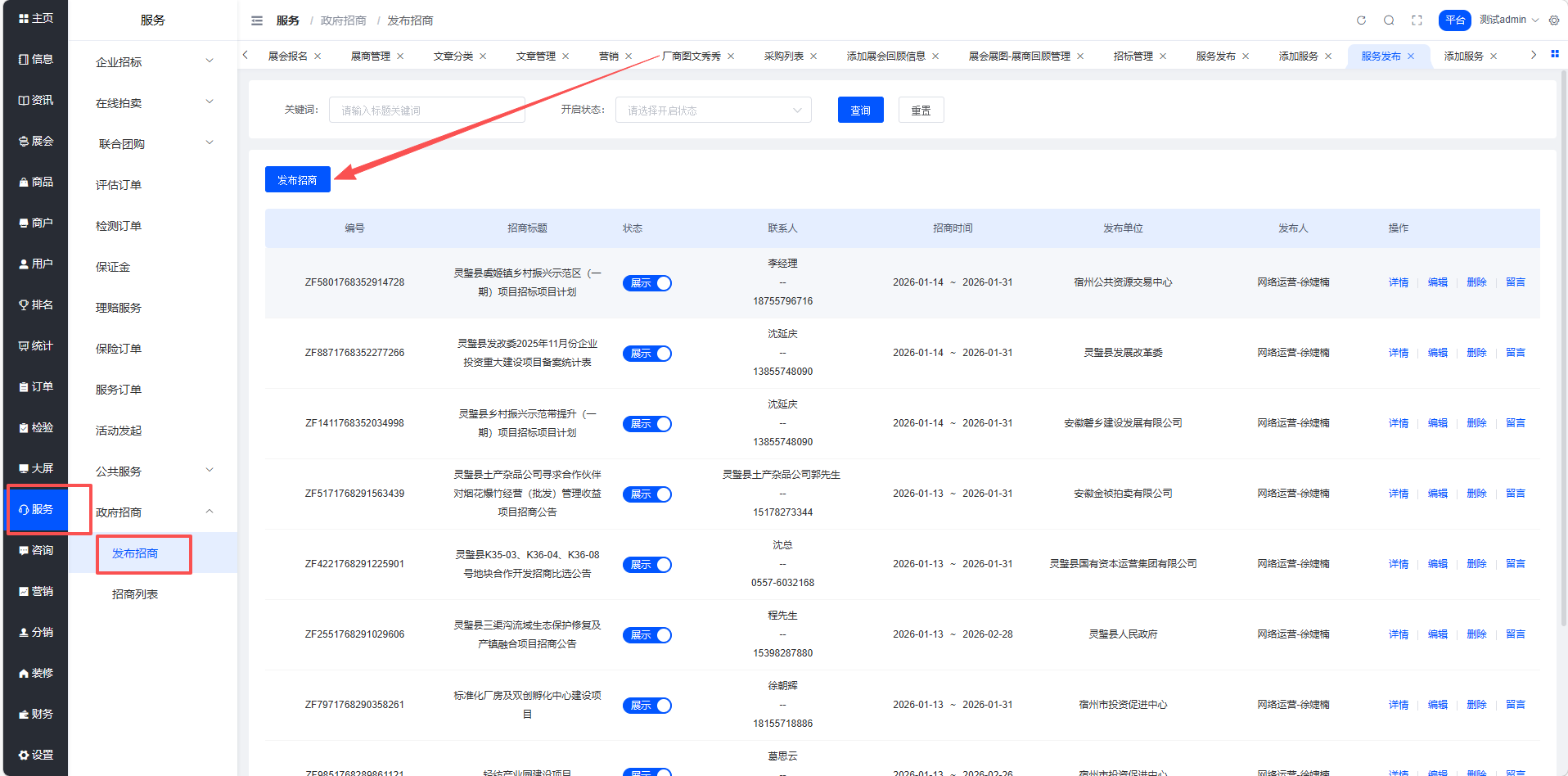Open the settings gear next to 测试admin
This screenshot has width=1568, height=776.
tap(1554, 20)
